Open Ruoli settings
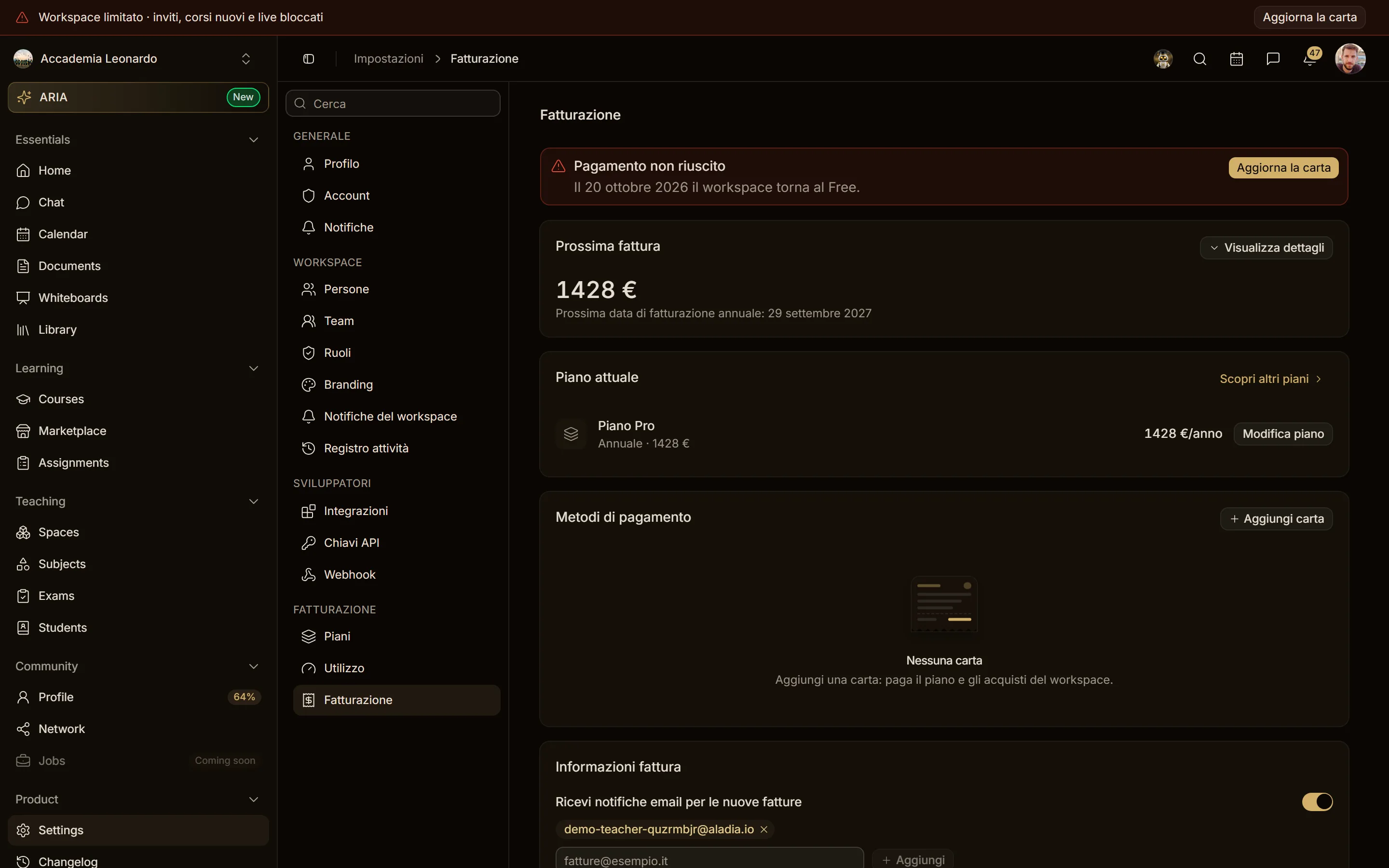 [x=396, y=353]
